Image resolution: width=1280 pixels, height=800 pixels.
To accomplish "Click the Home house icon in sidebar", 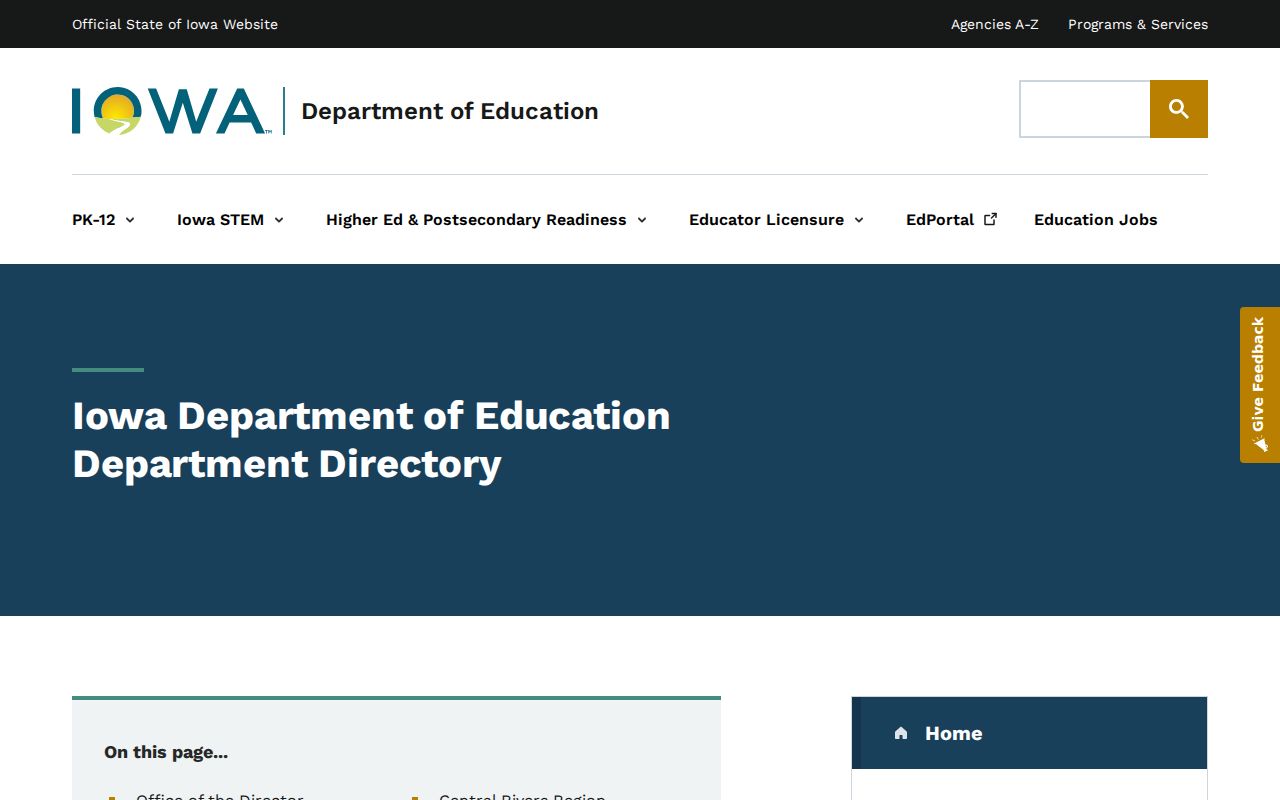I will 901,733.
